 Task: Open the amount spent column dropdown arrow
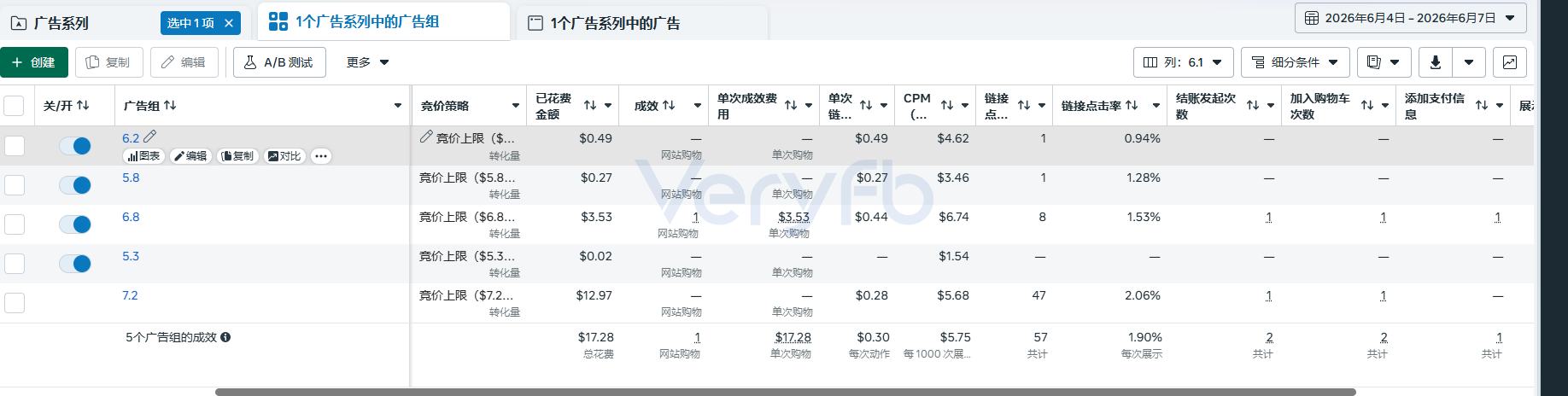(x=608, y=106)
